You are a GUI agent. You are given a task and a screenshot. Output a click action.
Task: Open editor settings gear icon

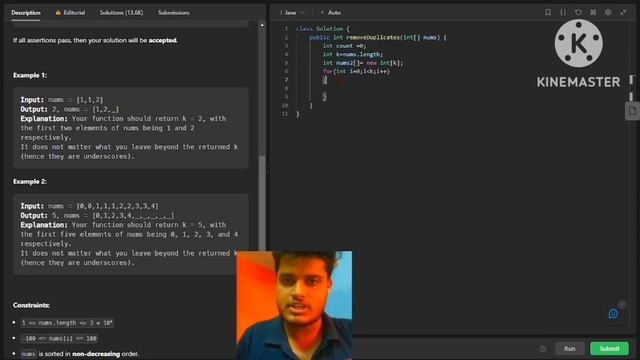tap(608, 12)
